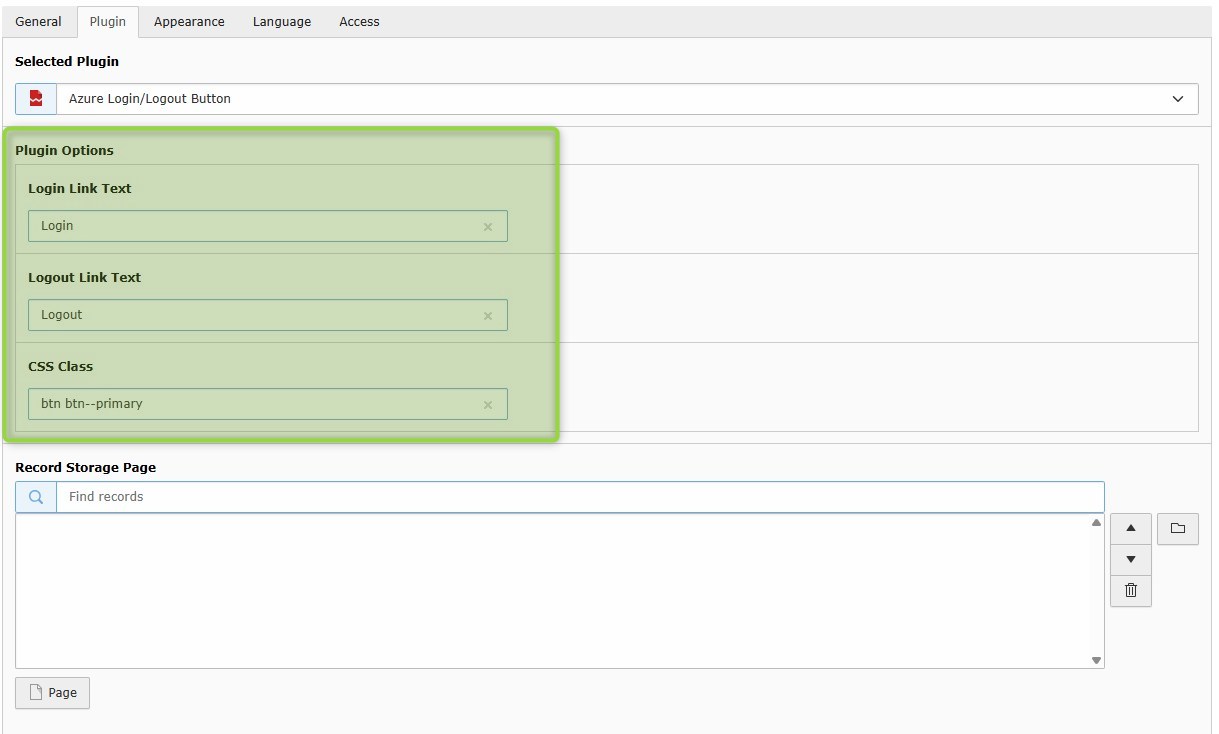Move selected record down with arrow

coord(1131,559)
